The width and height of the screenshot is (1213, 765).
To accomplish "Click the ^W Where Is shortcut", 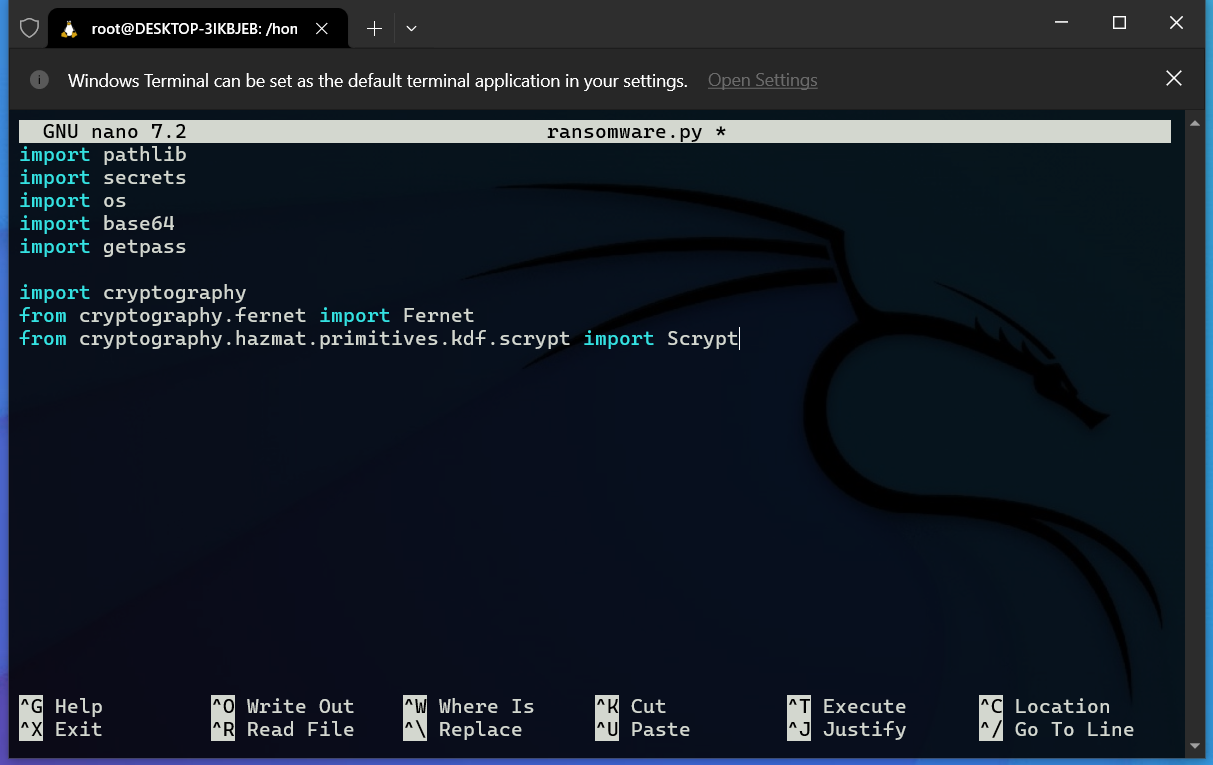I will 469,706.
